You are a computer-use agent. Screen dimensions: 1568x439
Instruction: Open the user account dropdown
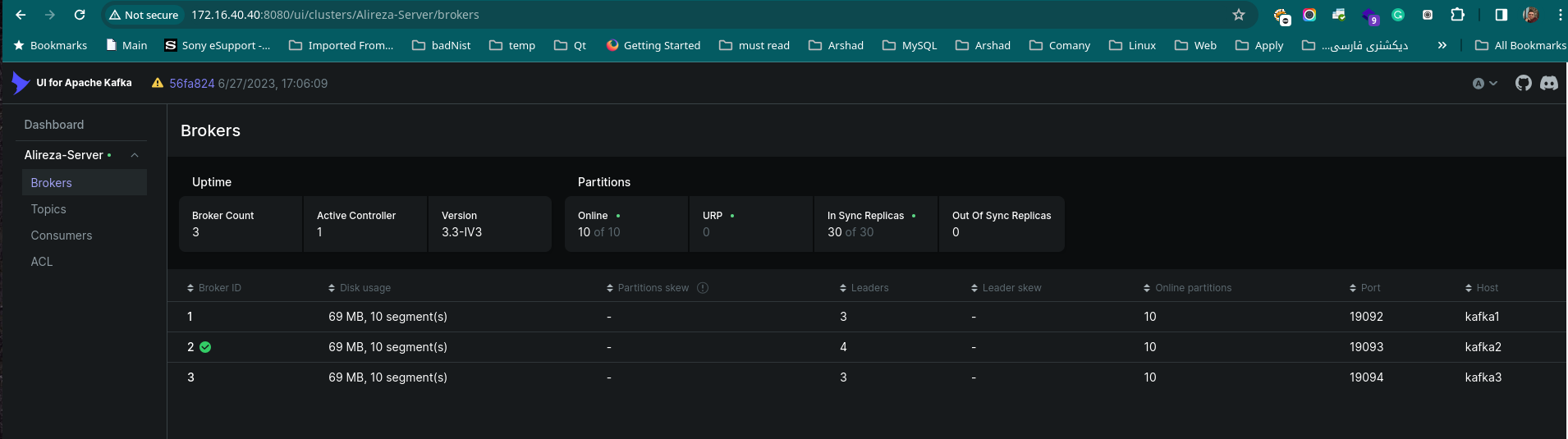(1484, 83)
